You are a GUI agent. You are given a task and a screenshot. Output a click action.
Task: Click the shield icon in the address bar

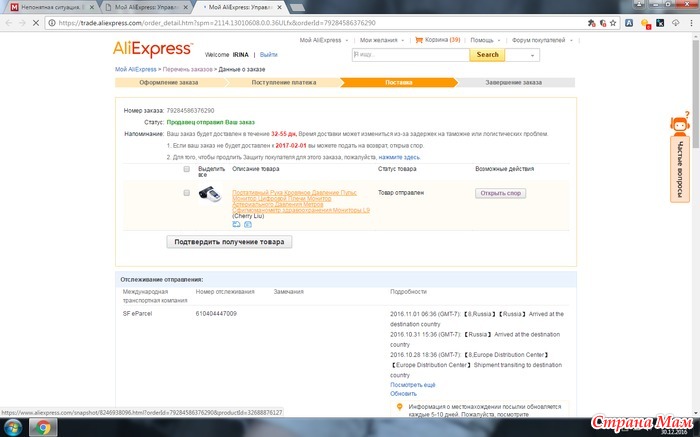point(603,23)
